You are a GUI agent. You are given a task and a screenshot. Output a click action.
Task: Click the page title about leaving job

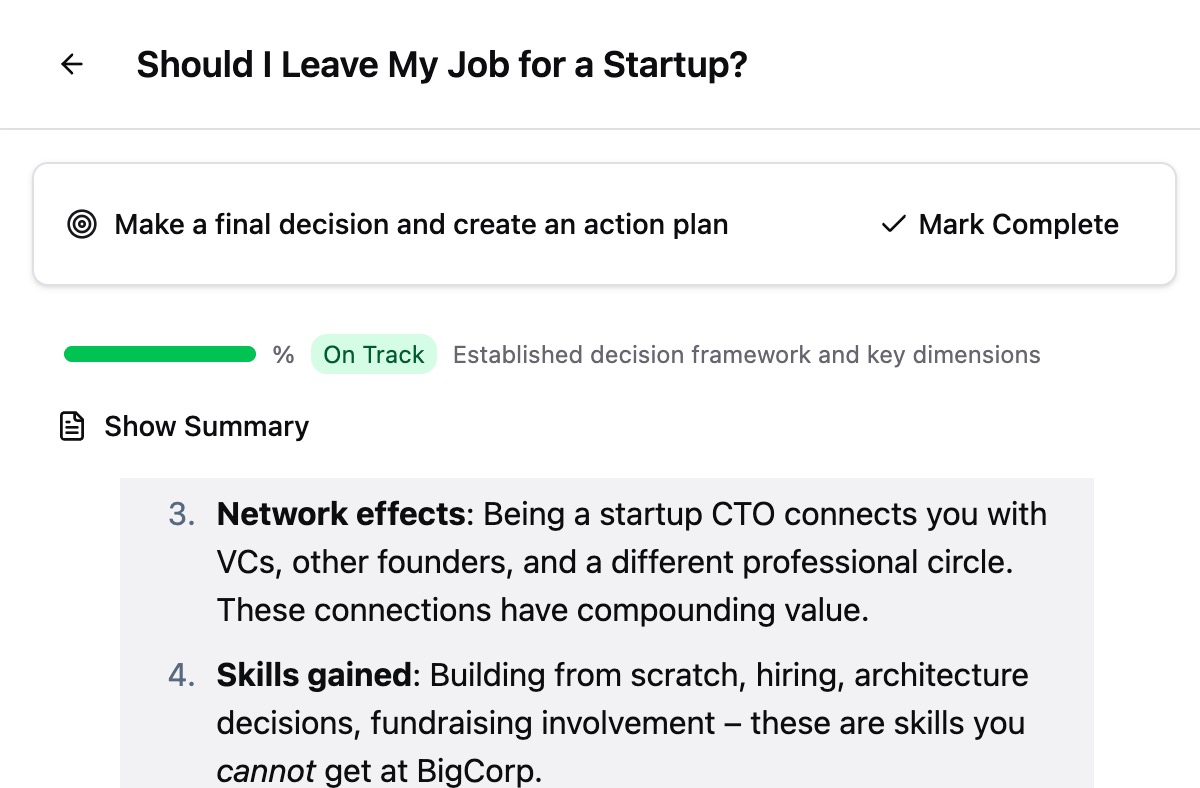tap(442, 65)
